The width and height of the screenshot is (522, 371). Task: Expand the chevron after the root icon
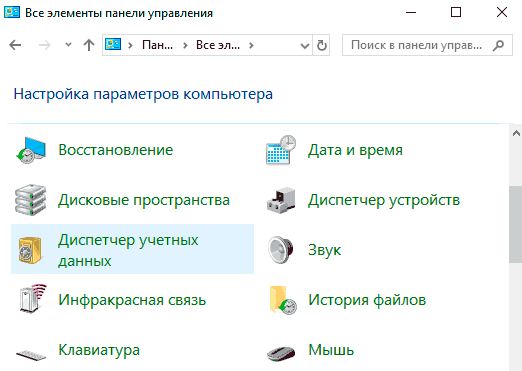[x=131, y=45]
